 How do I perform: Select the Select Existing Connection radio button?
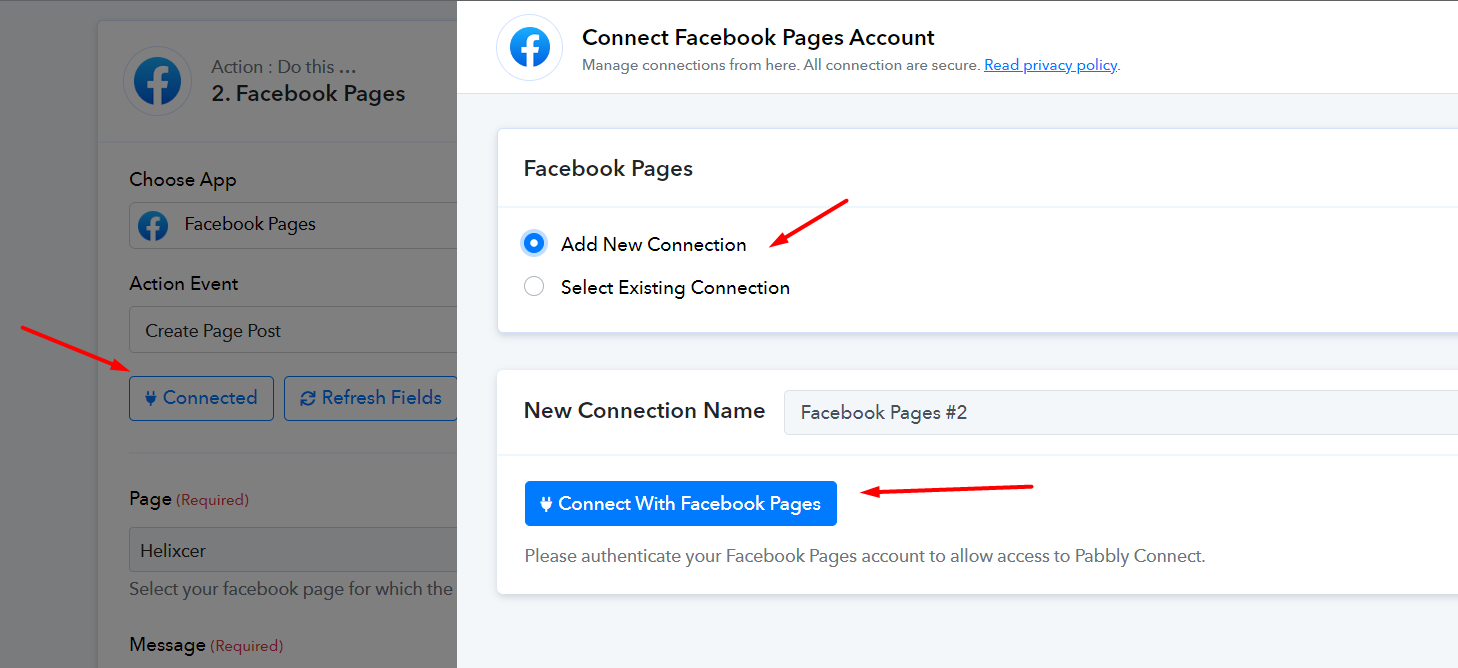534,287
